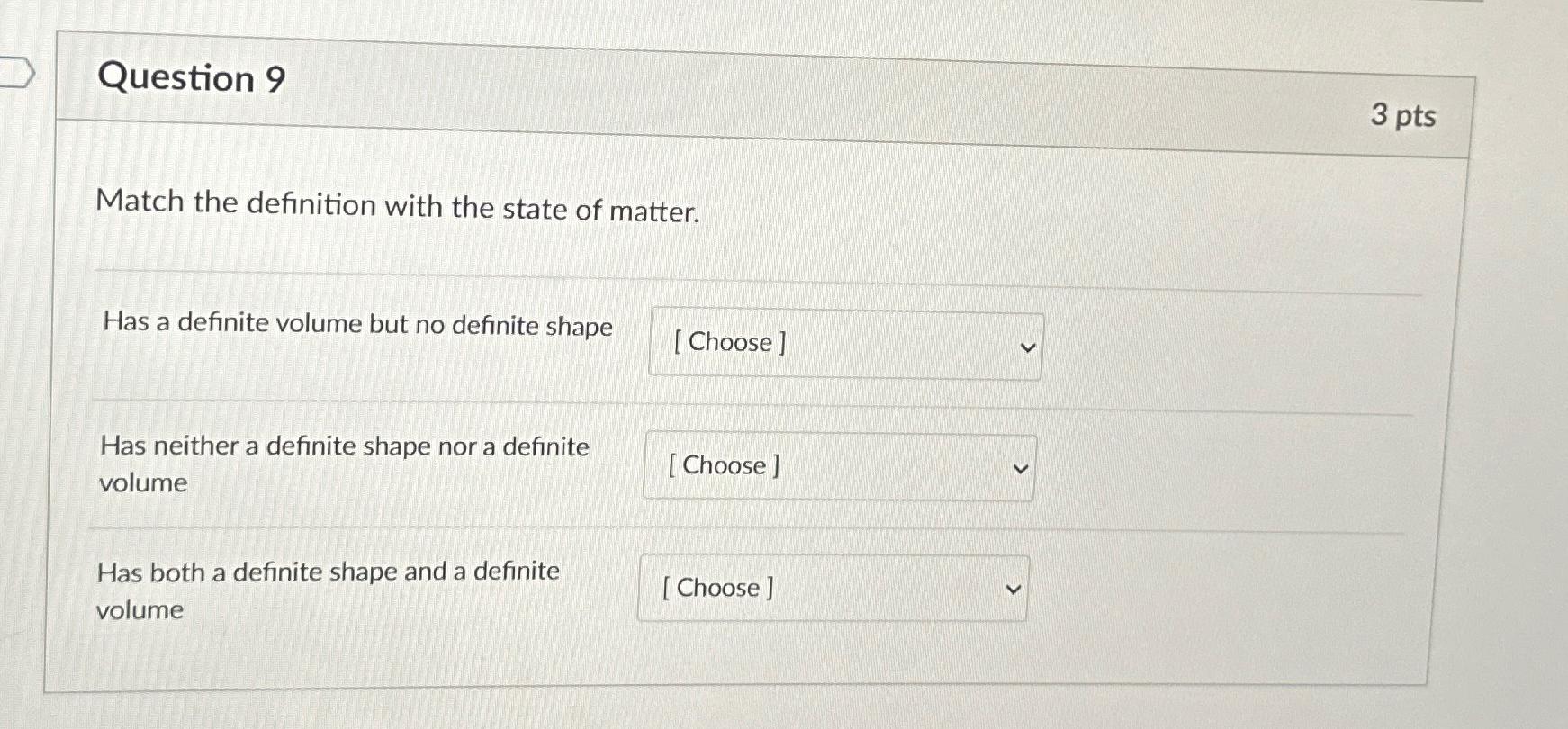
Task: Click the question instruction text
Action: (x=397, y=207)
